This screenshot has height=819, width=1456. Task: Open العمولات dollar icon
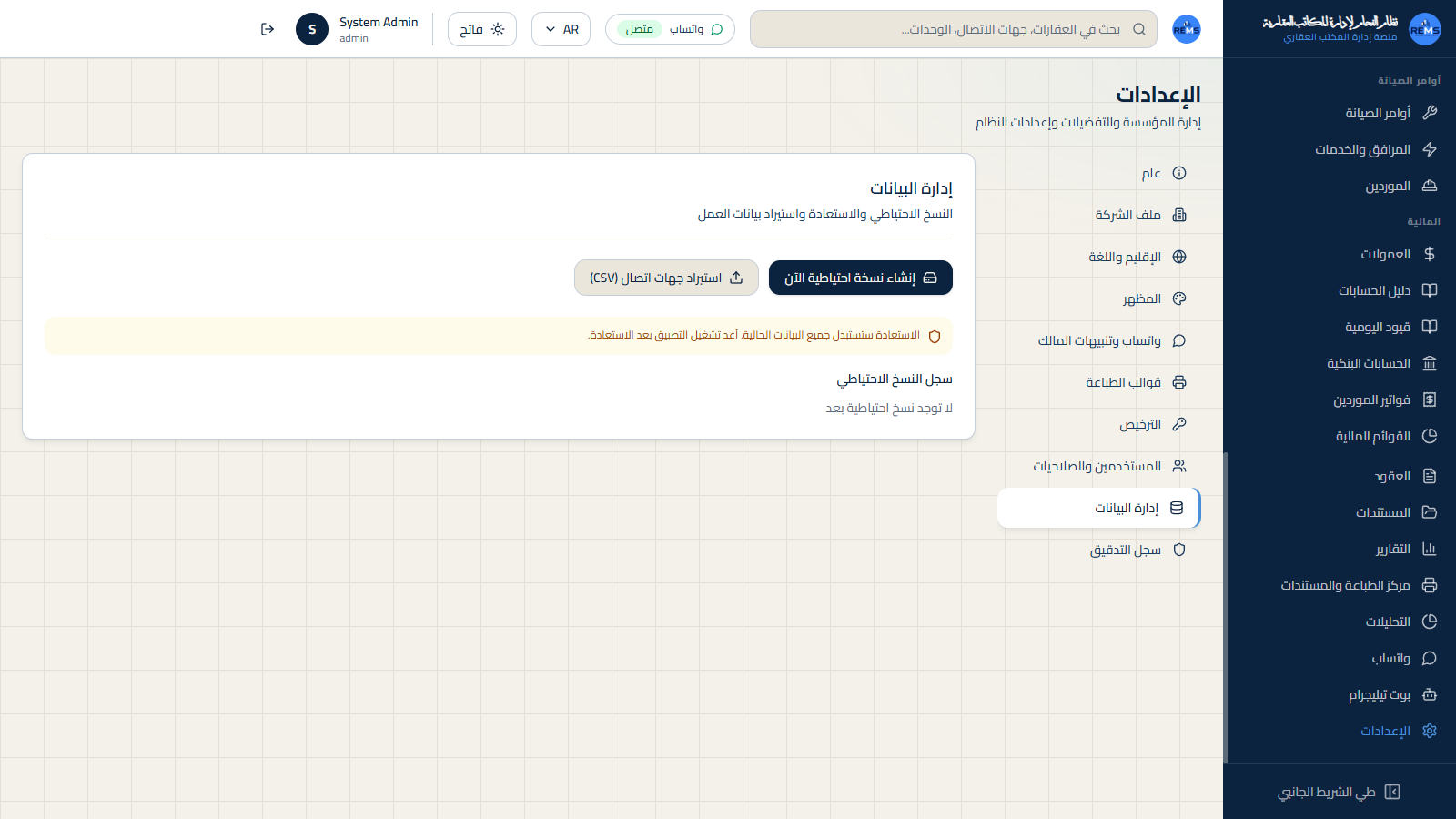coord(1430,254)
